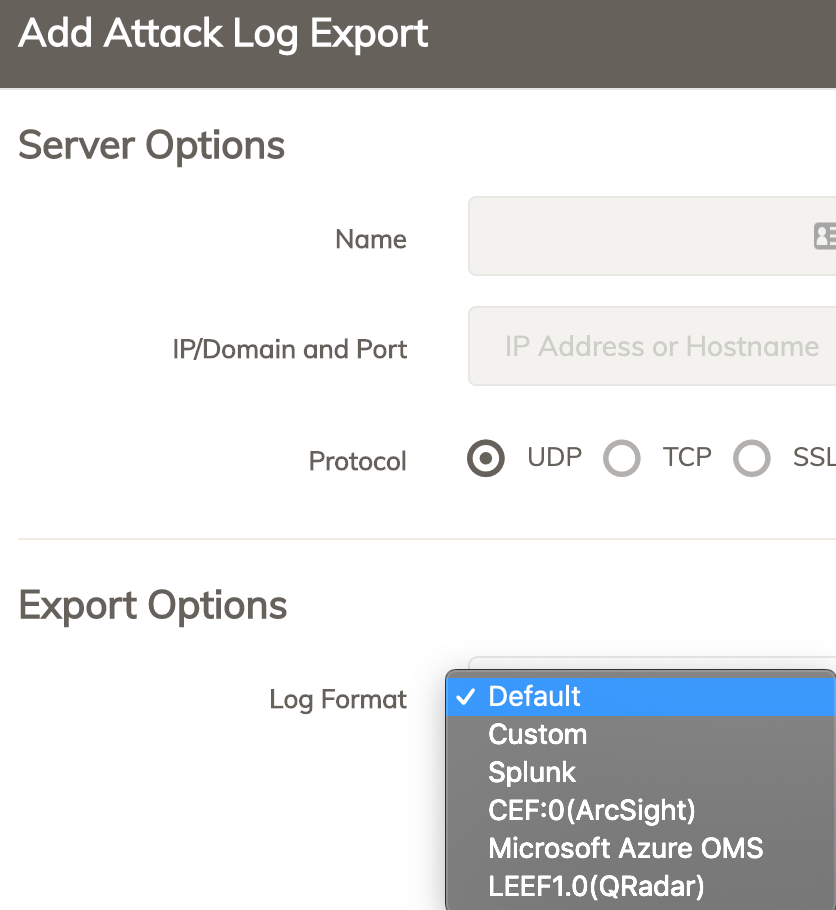Focus the Name text input
This screenshot has height=910, width=836.
point(640,236)
